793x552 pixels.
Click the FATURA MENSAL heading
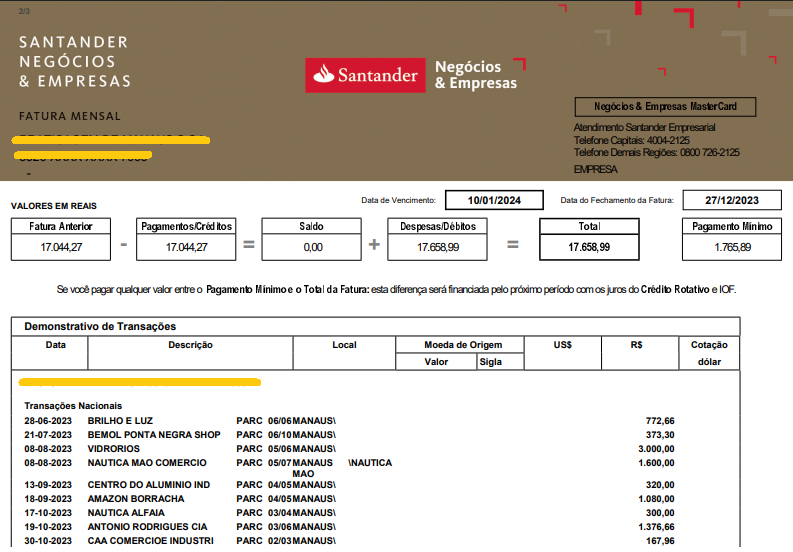click(70, 116)
